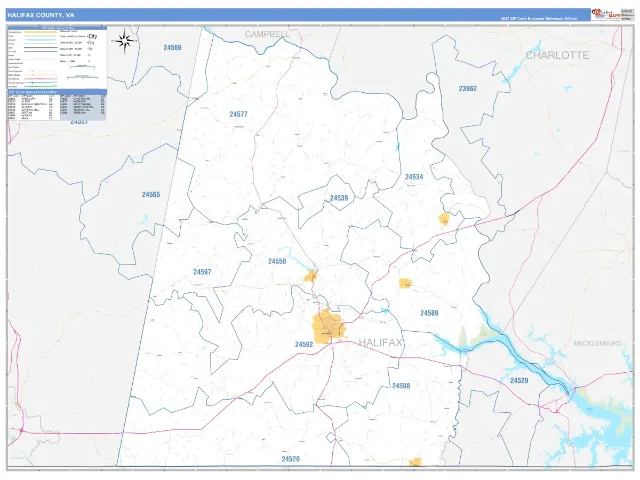Click the publisher logo in the title bar
This screenshot has height=480, width=640.
tap(606, 15)
